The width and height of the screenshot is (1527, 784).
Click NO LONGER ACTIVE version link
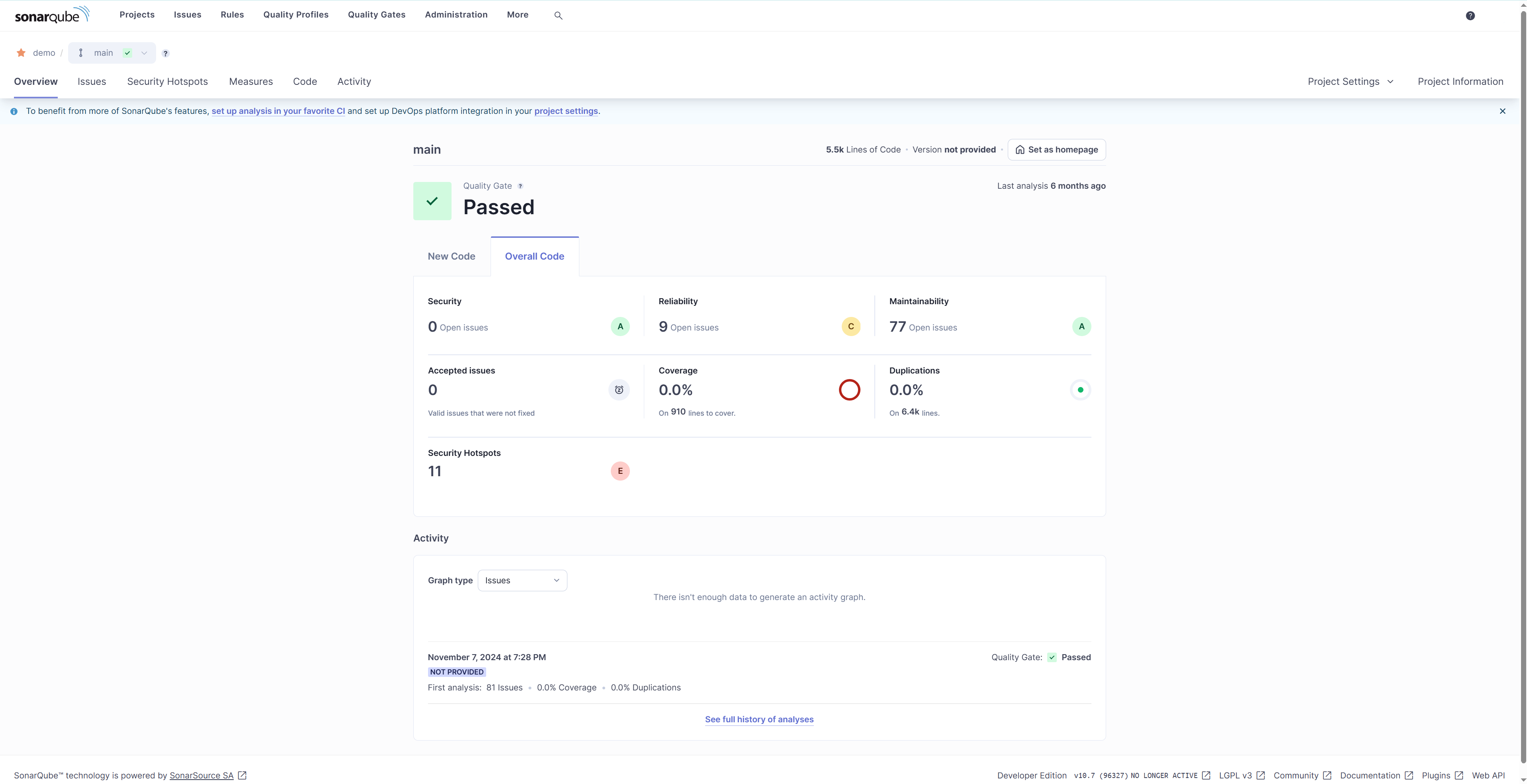tap(1169, 776)
